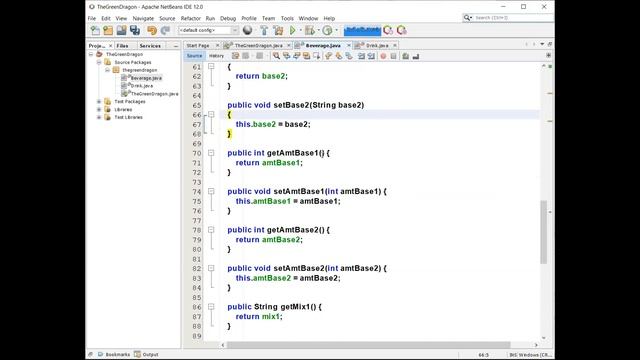Collapse code fold at line 82
Viewport: 640px width, 360px height.
tap(211, 268)
